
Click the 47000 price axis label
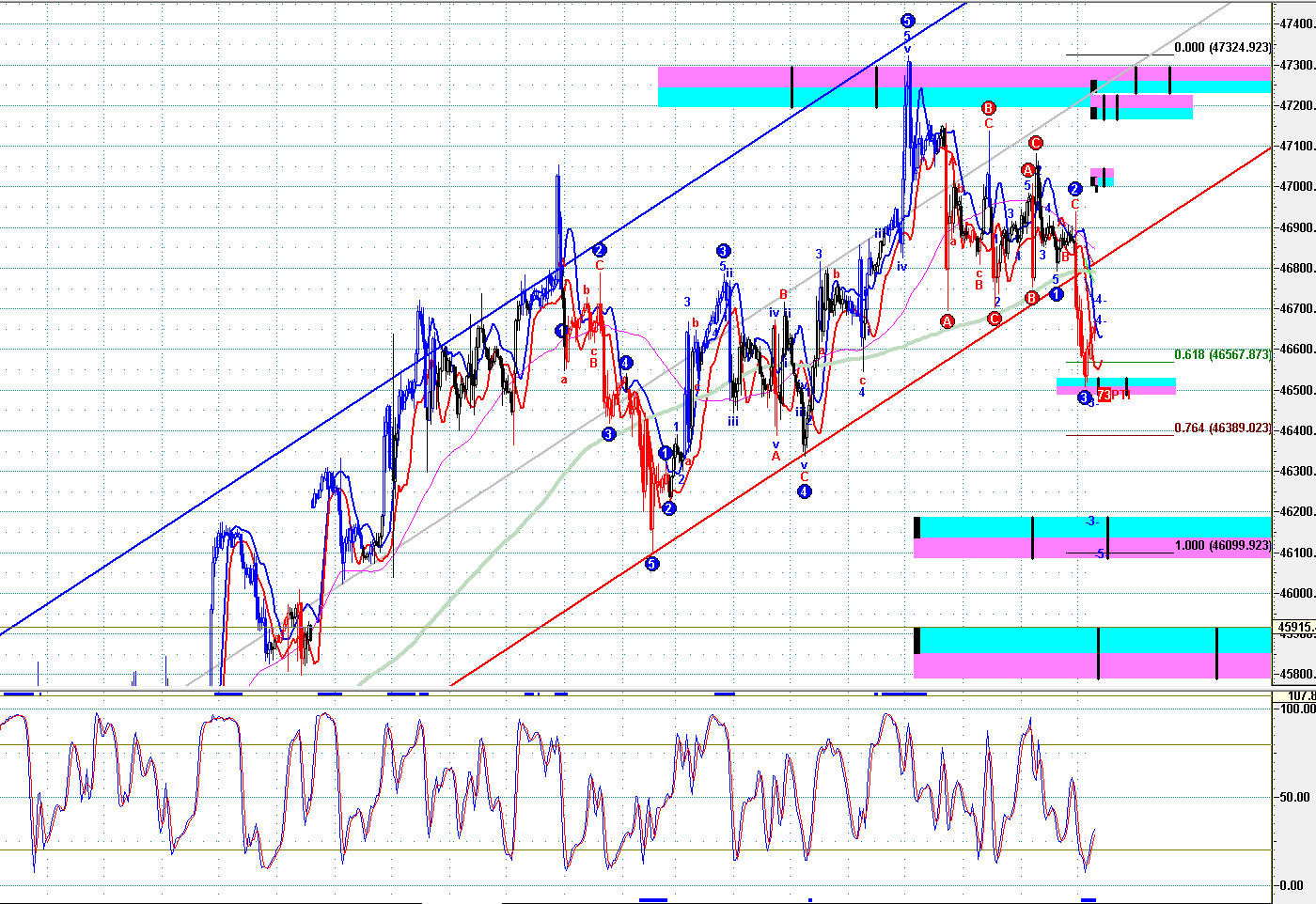pyautogui.click(x=1297, y=187)
